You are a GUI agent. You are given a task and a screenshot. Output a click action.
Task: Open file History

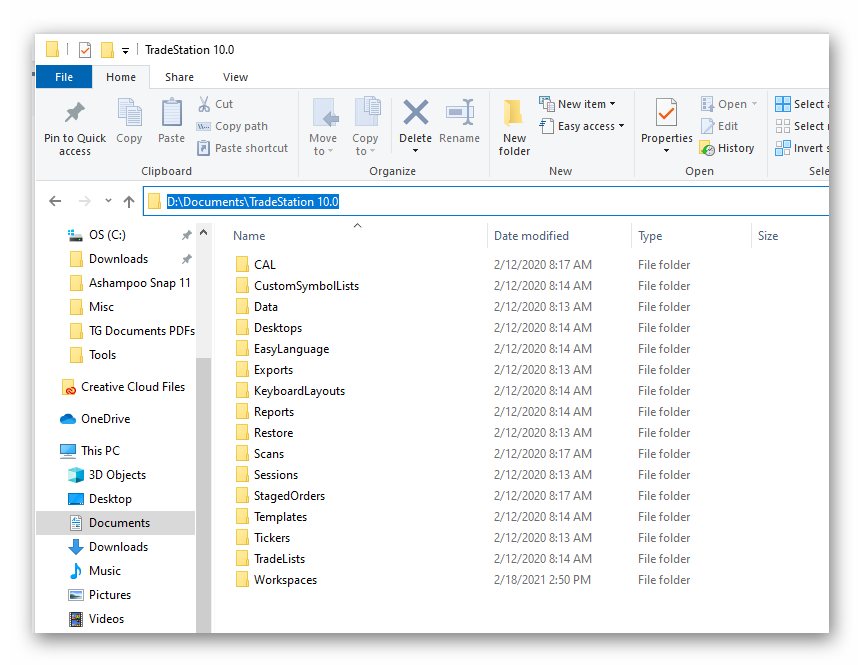pos(727,148)
